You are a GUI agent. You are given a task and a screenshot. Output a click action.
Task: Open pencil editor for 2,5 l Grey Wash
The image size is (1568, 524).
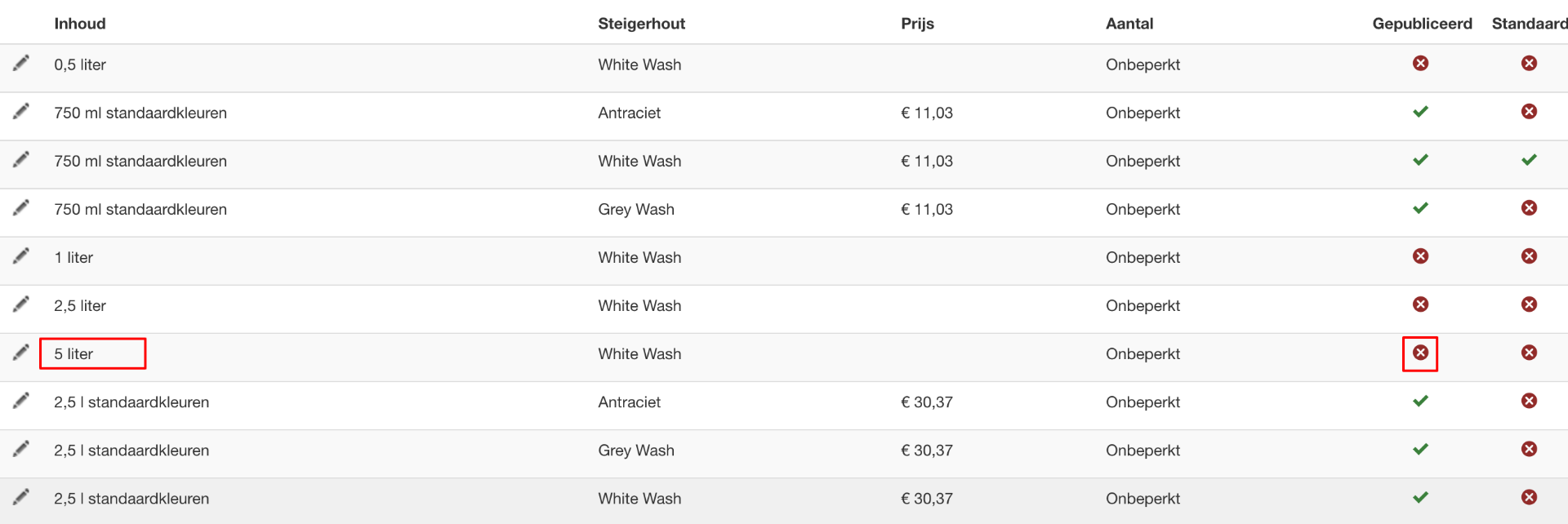click(21, 448)
